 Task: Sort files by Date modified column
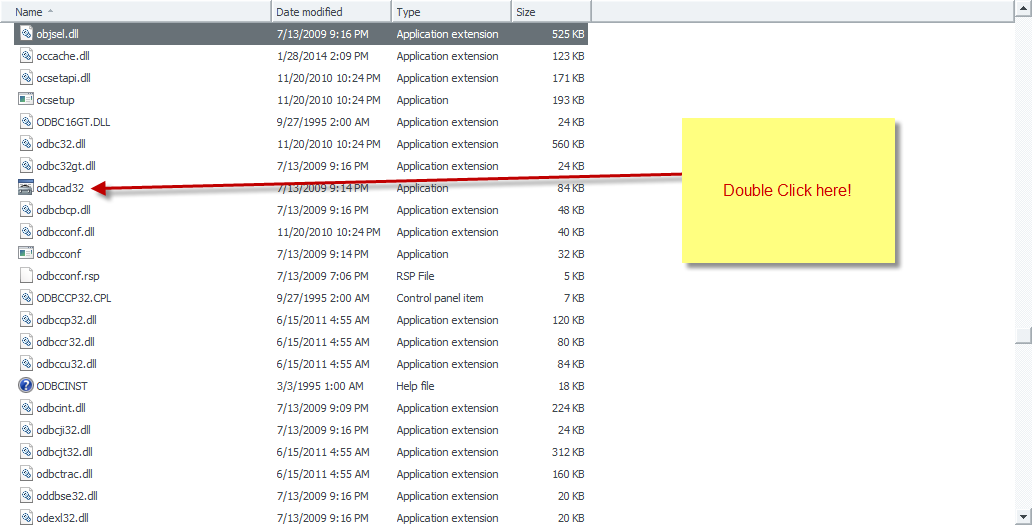point(330,12)
